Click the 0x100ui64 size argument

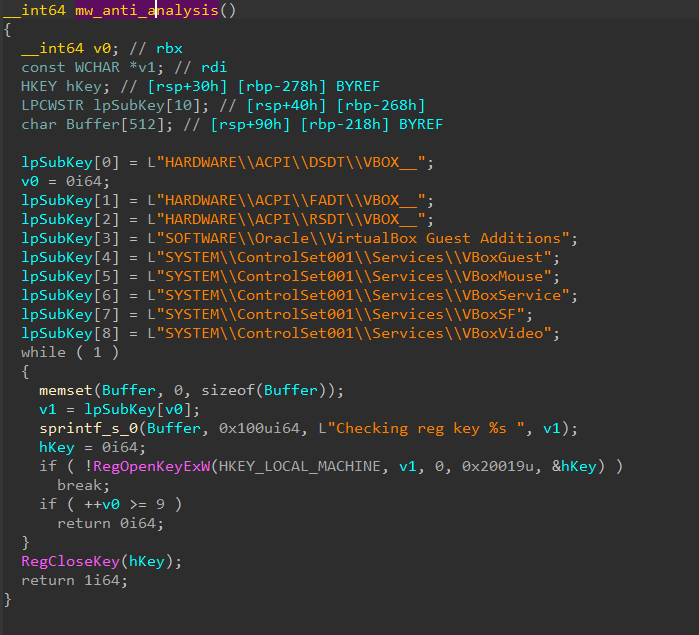pos(259,429)
